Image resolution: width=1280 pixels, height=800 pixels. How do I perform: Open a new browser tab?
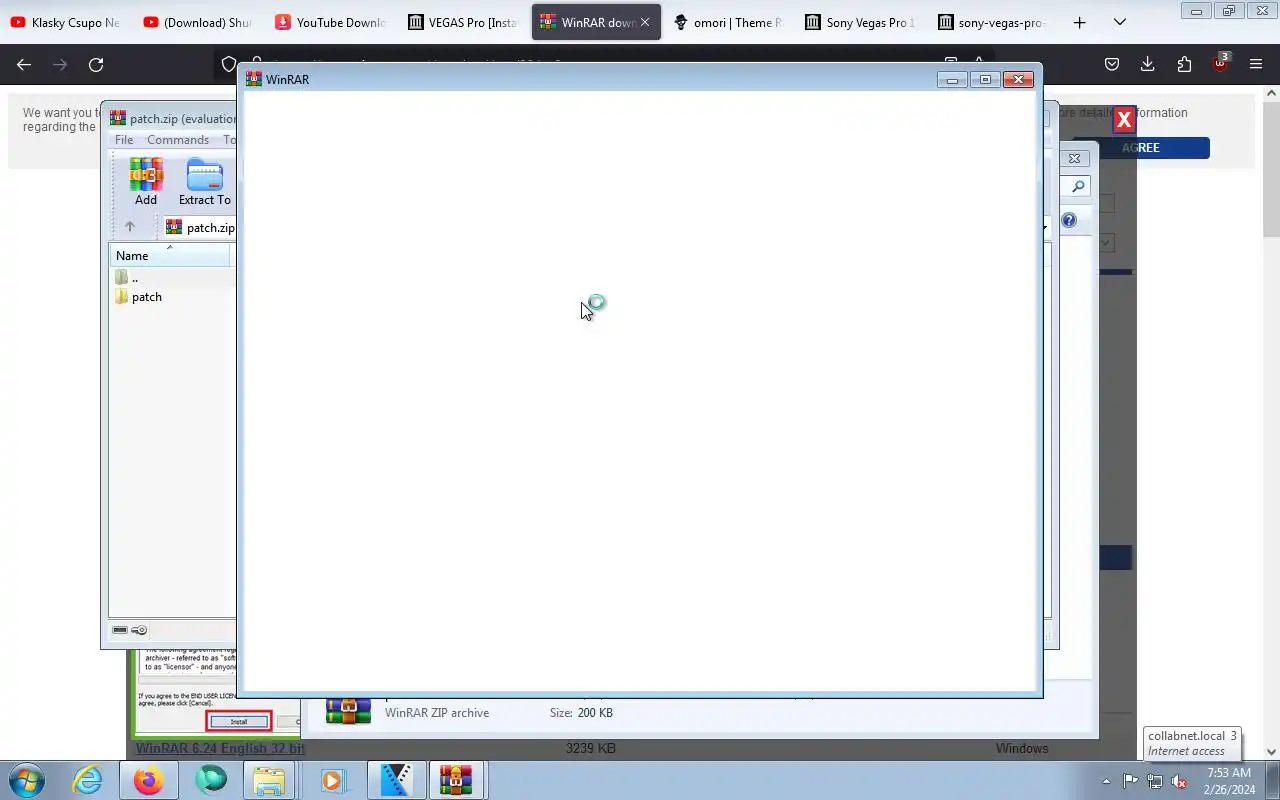point(1079,22)
